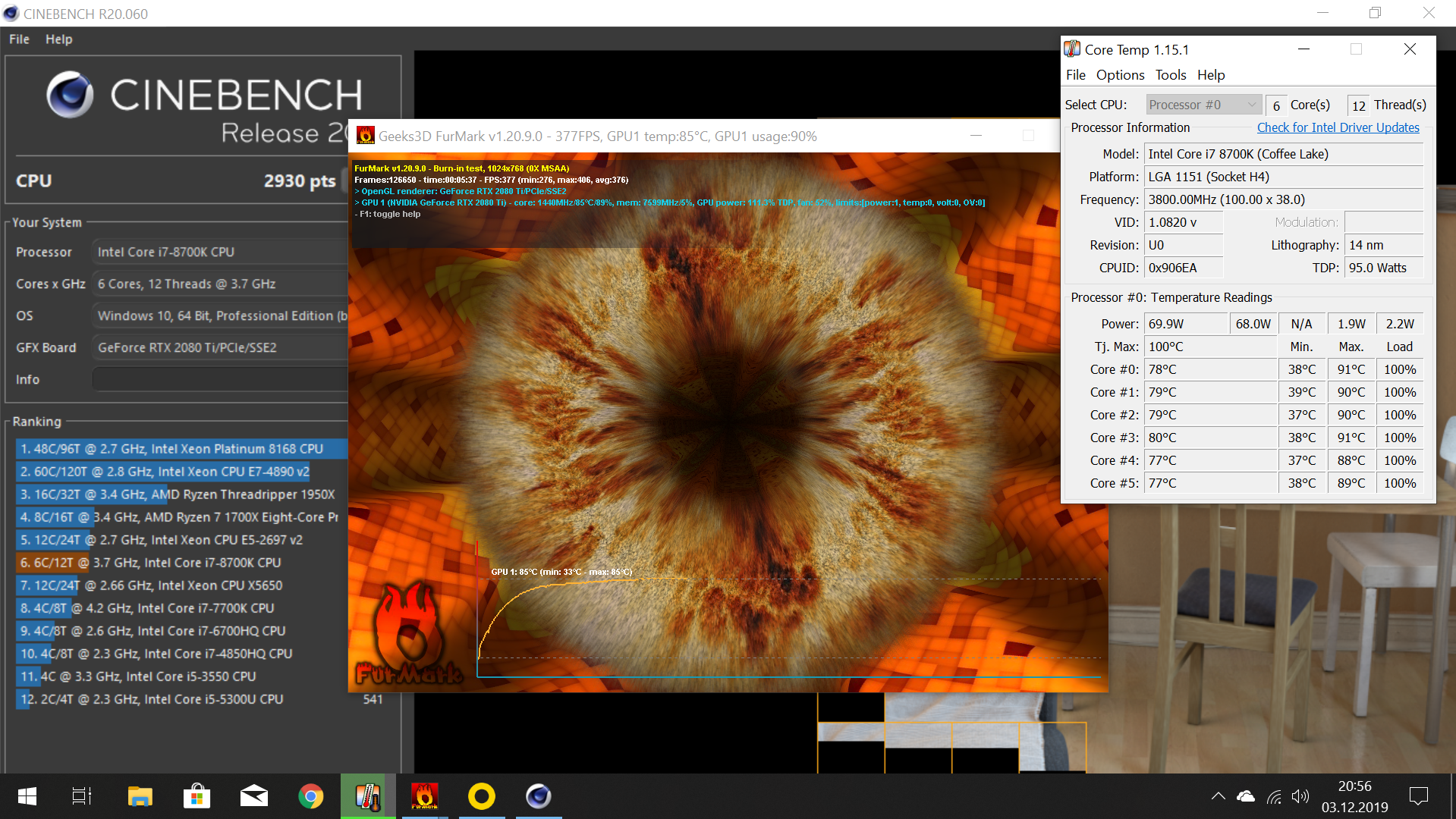Click Core #3 temperature 80°C
This screenshot has width=1456, height=819.
pyautogui.click(x=1210, y=438)
